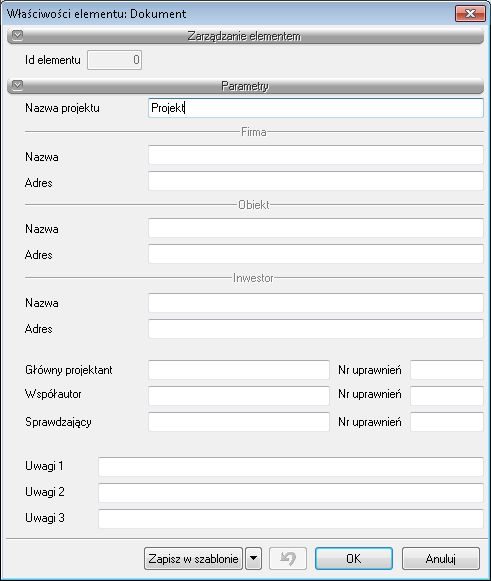Focus the Główny projektant name field
Screen dimensions: 491x581
point(239,370)
